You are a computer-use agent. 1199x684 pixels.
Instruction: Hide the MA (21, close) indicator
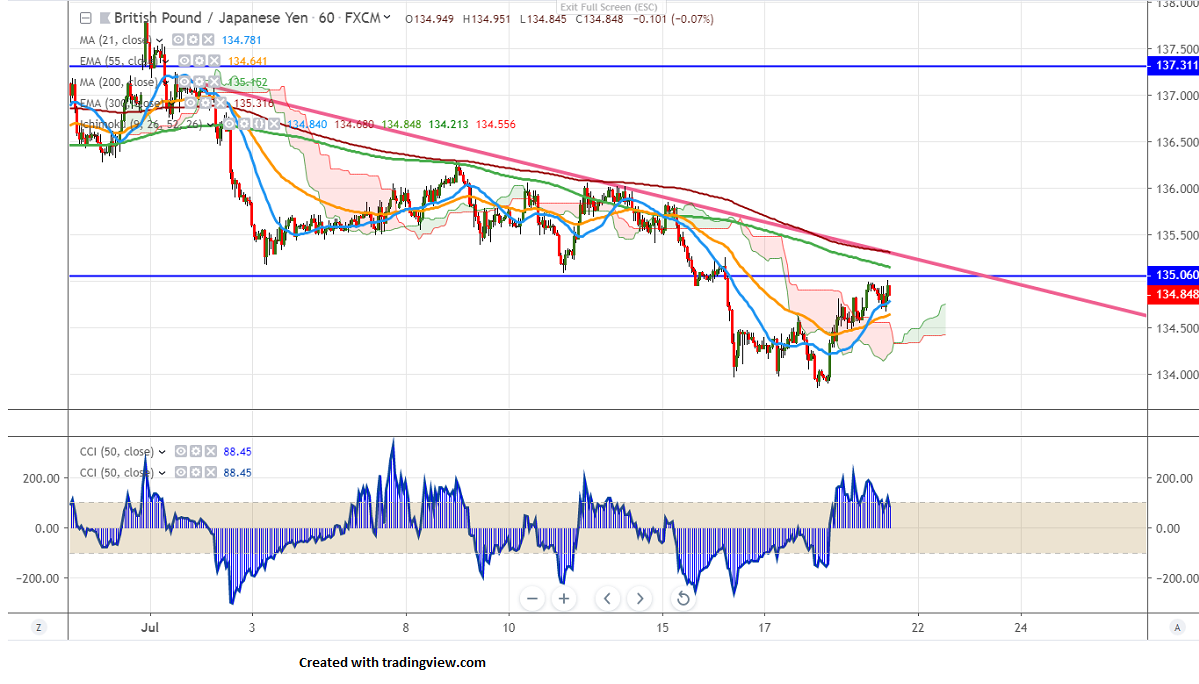pos(177,40)
